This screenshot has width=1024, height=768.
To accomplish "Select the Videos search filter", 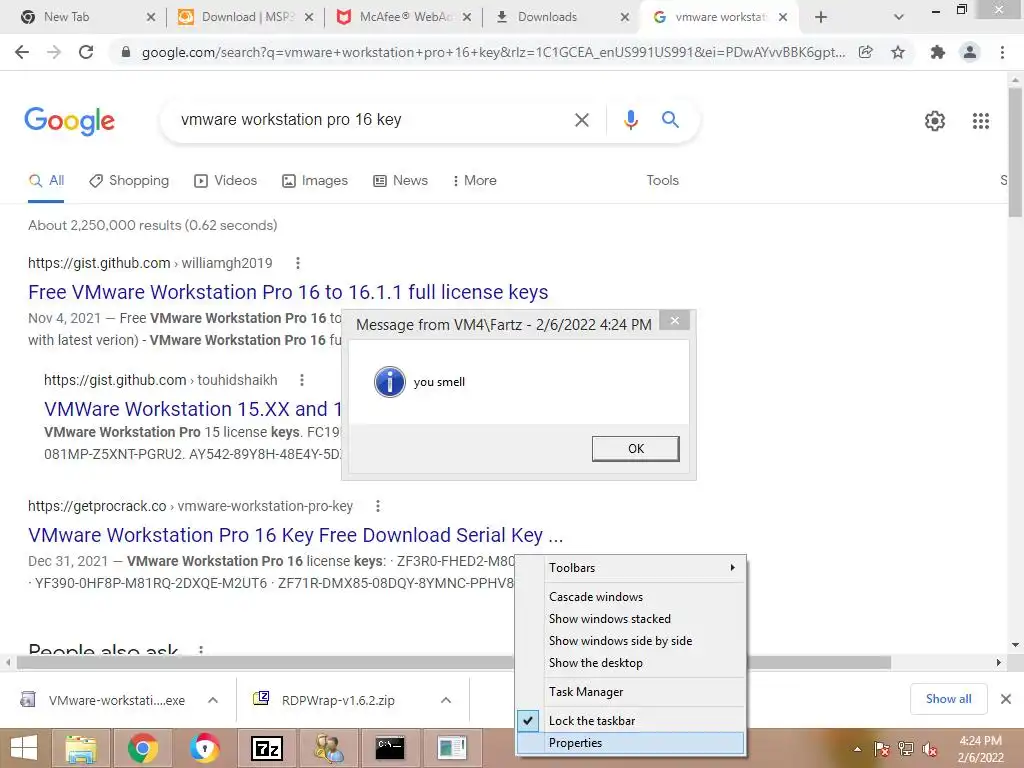I will coord(225,181).
